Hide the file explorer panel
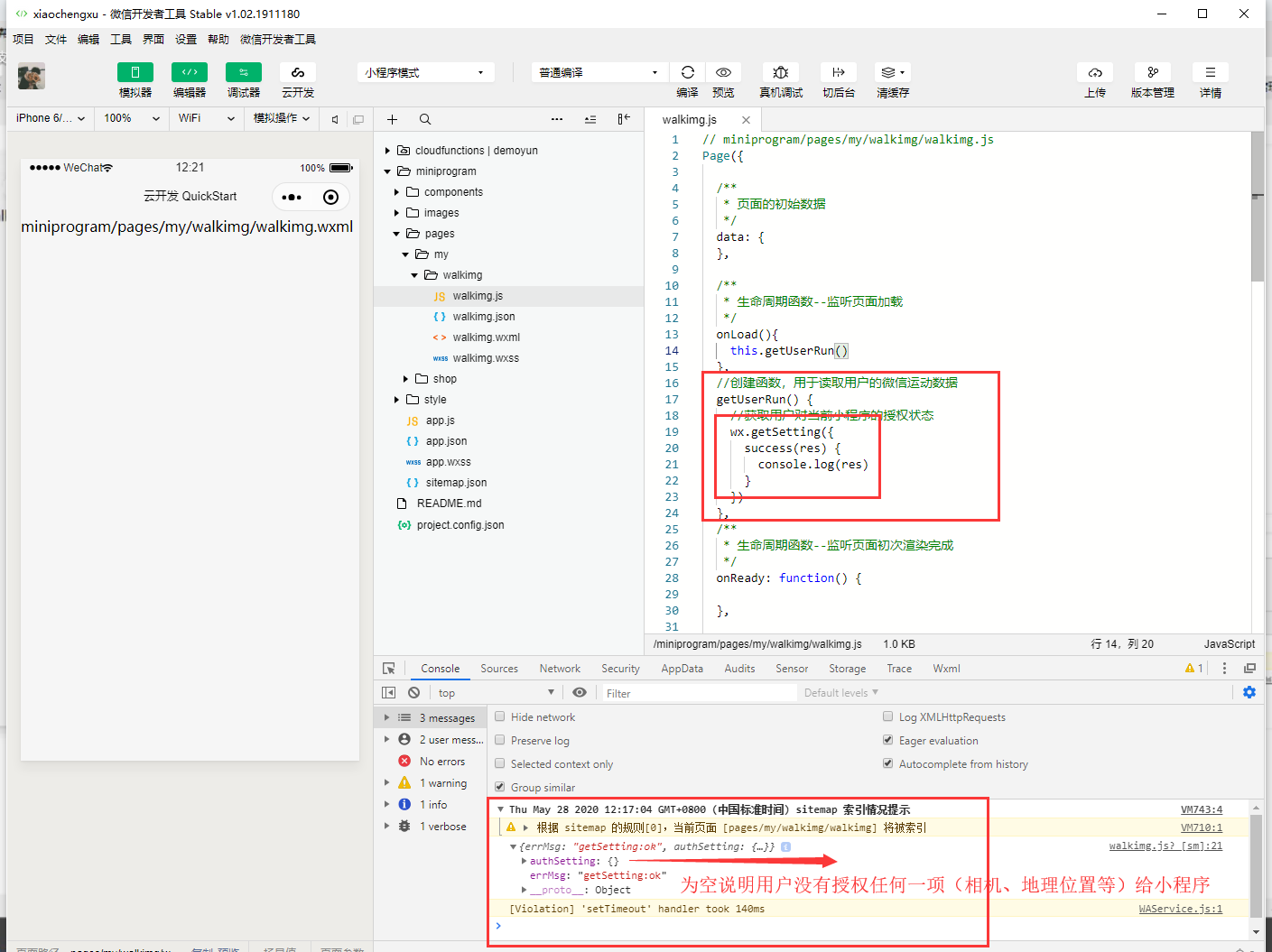 pyautogui.click(x=624, y=119)
